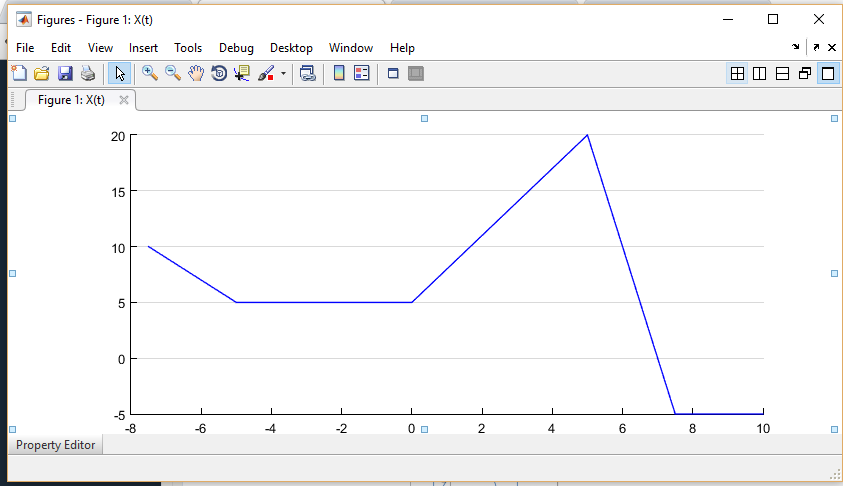Split figures left and right
Viewport: 843px width, 486px height.
[760, 74]
